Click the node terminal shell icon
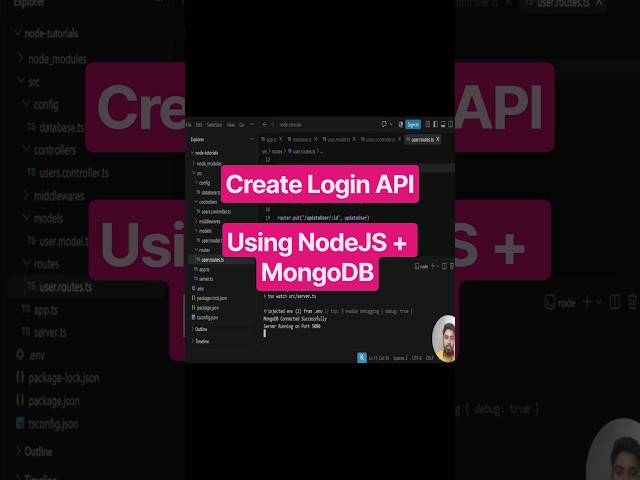The image size is (640, 480). pyautogui.click(x=417, y=267)
